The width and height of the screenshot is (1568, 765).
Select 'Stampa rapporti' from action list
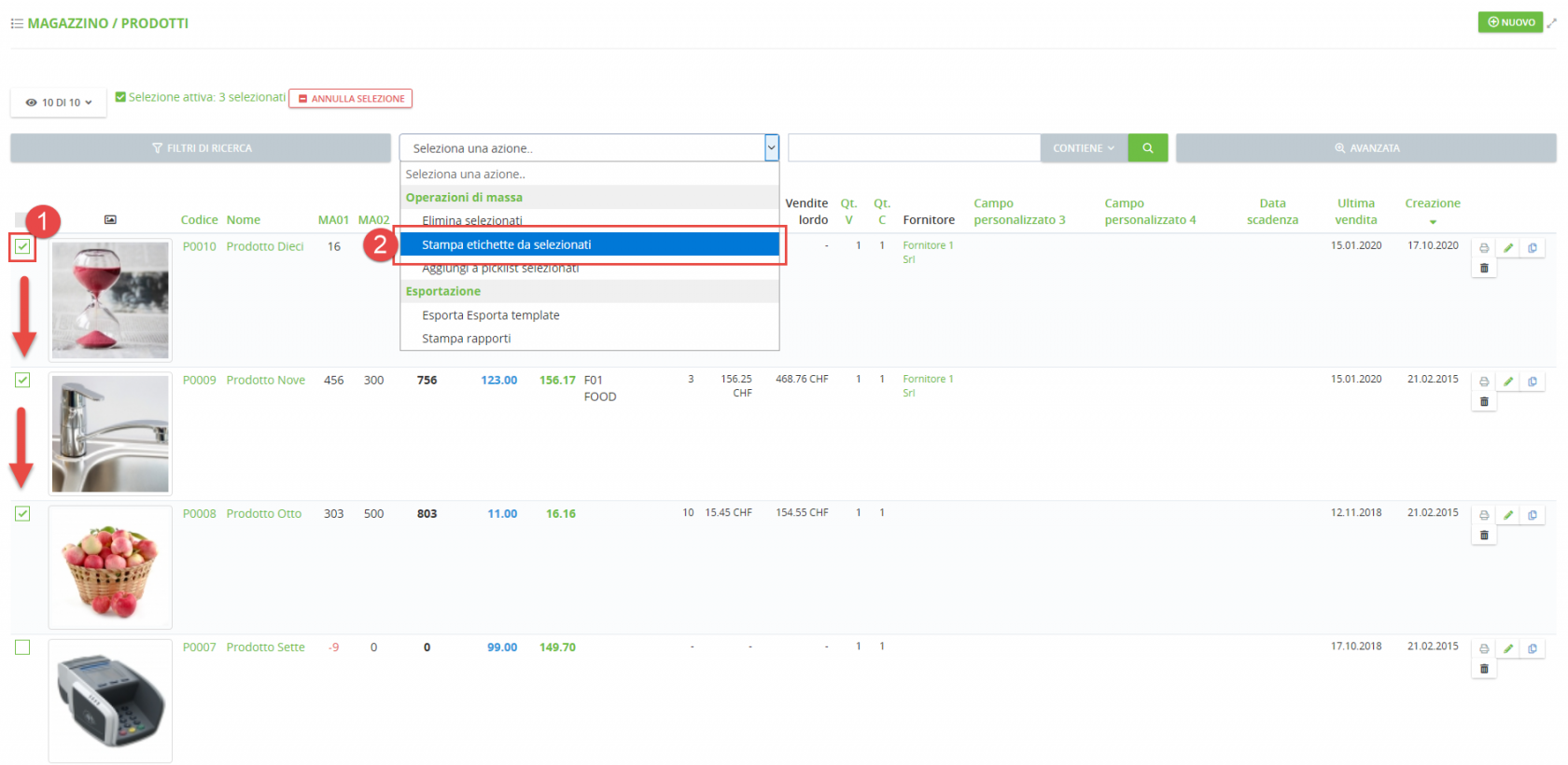pos(467,339)
